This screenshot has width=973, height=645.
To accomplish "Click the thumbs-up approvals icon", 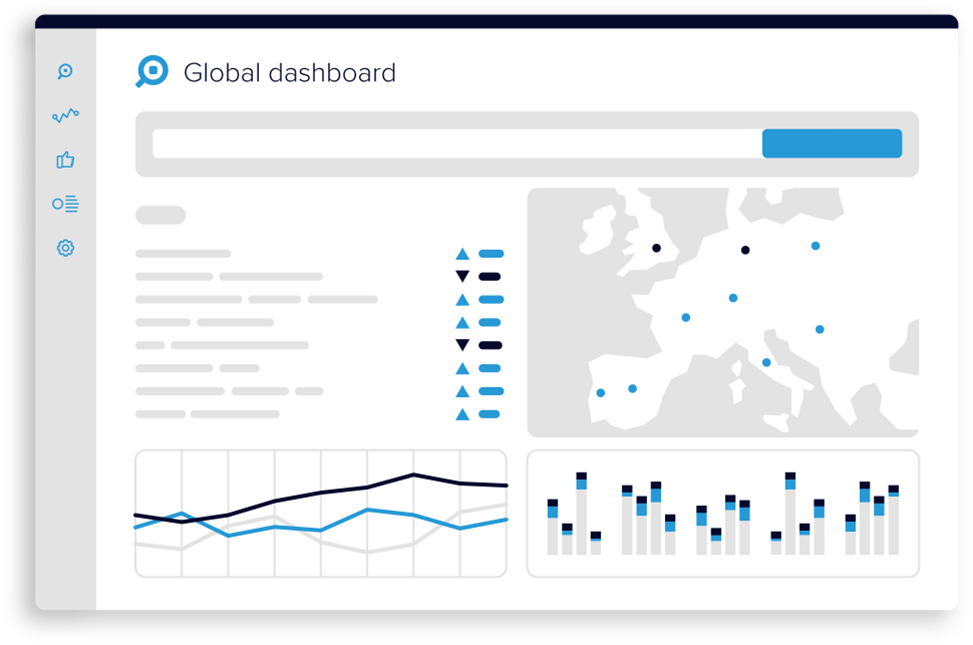I will [x=65, y=159].
